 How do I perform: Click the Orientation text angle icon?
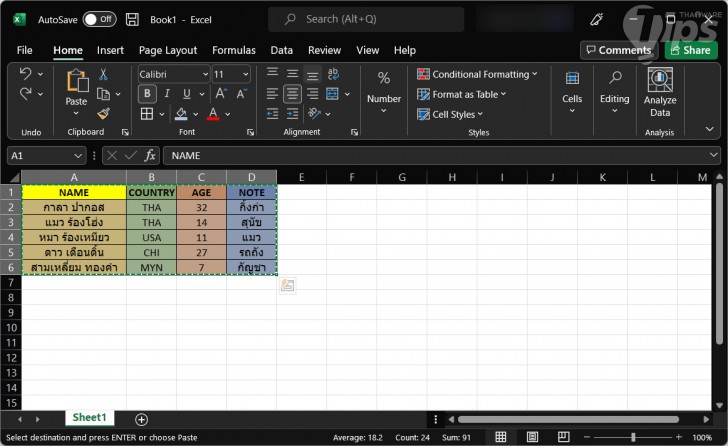point(314,114)
